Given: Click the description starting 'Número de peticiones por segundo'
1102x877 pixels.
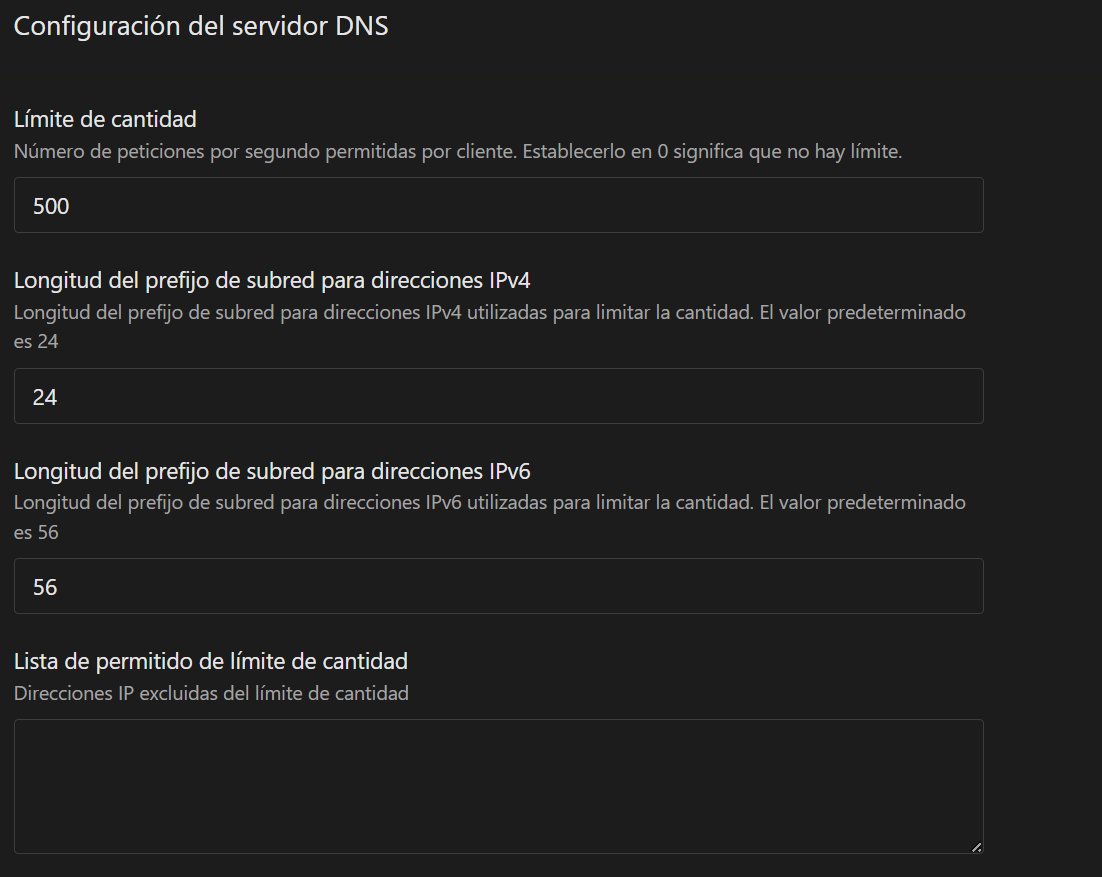Looking at the screenshot, I should coord(458,152).
